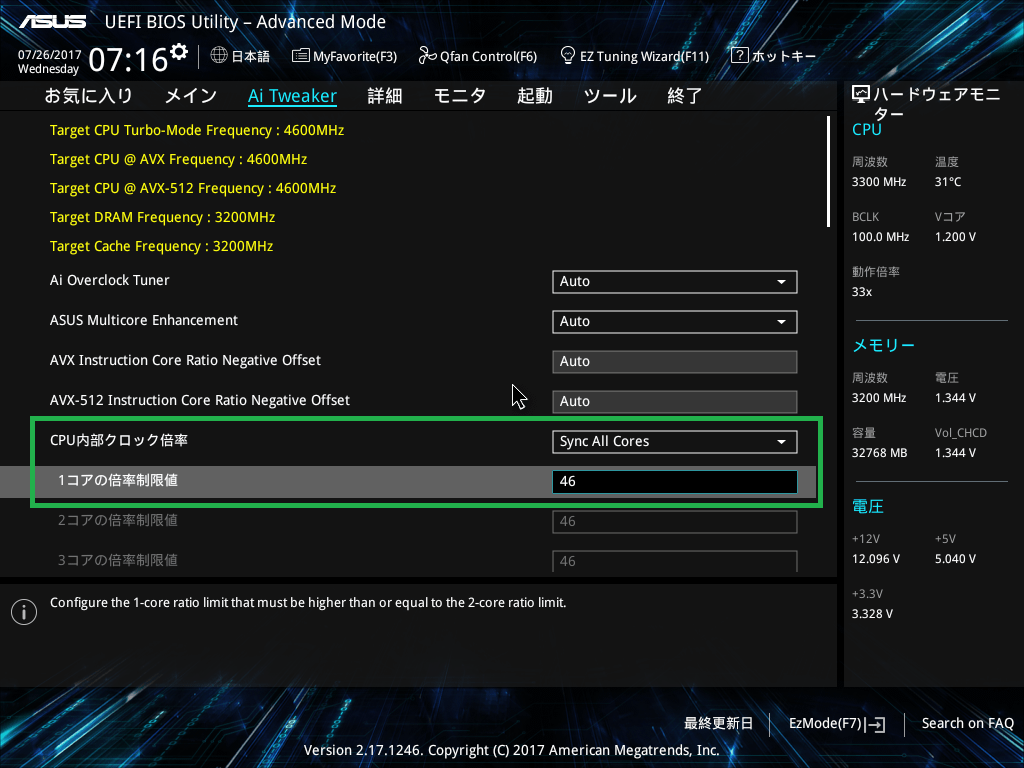Open settings gear next to clock

pyautogui.click(x=179, y=52)
